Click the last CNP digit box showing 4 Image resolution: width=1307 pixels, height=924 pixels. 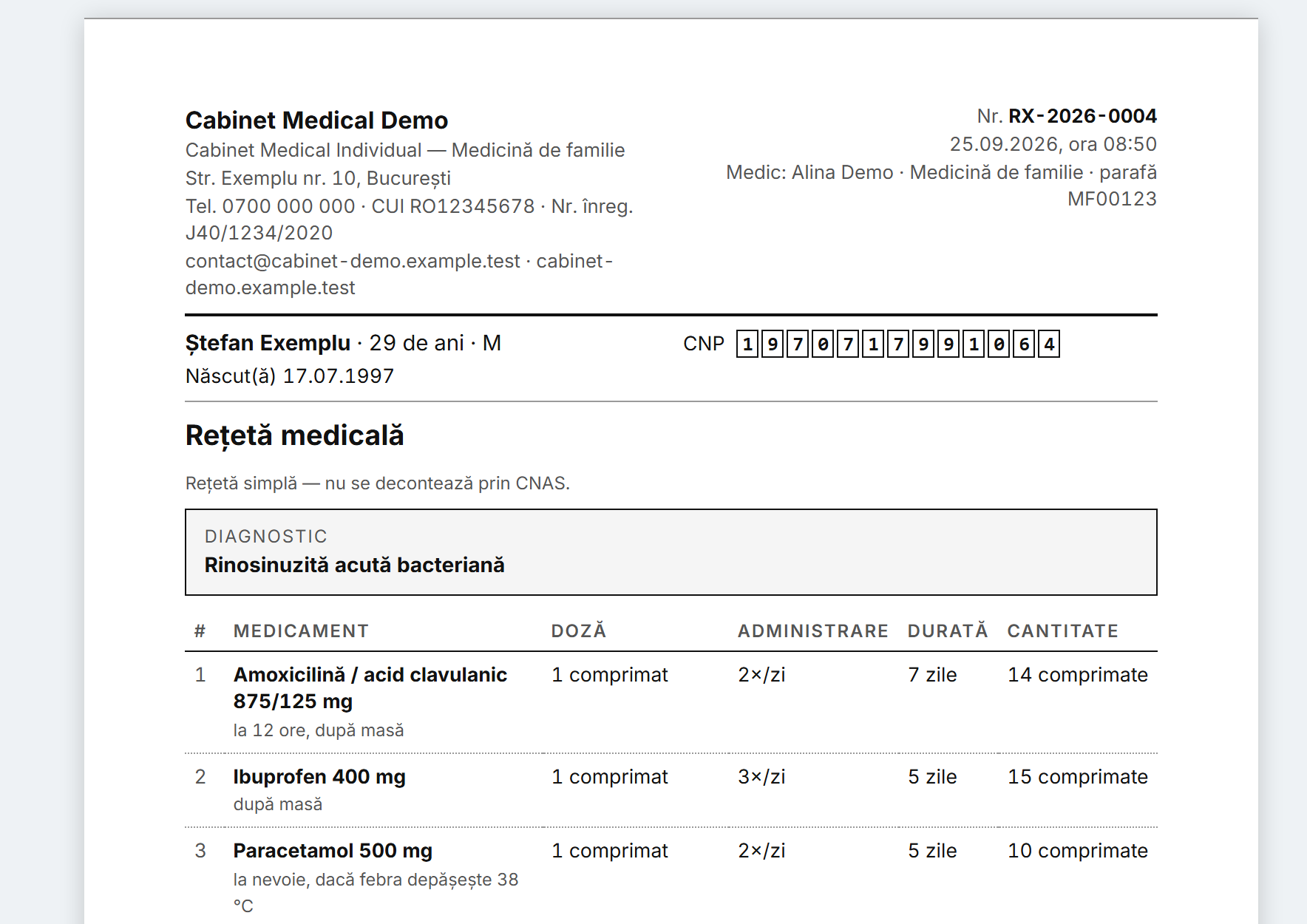coord(1049,344)
